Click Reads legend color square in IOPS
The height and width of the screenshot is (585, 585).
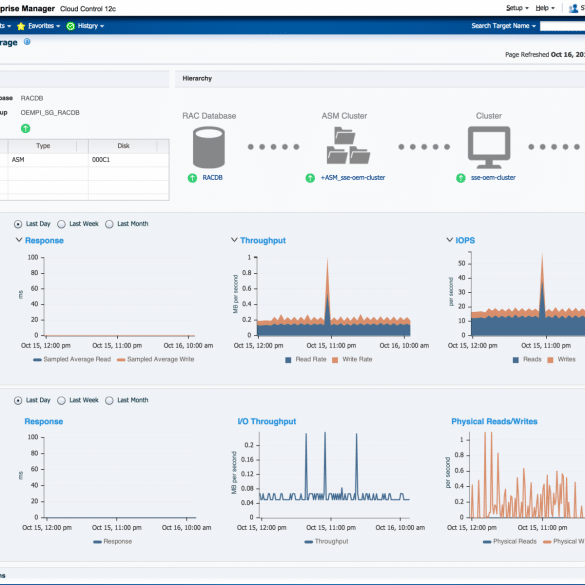516,360
